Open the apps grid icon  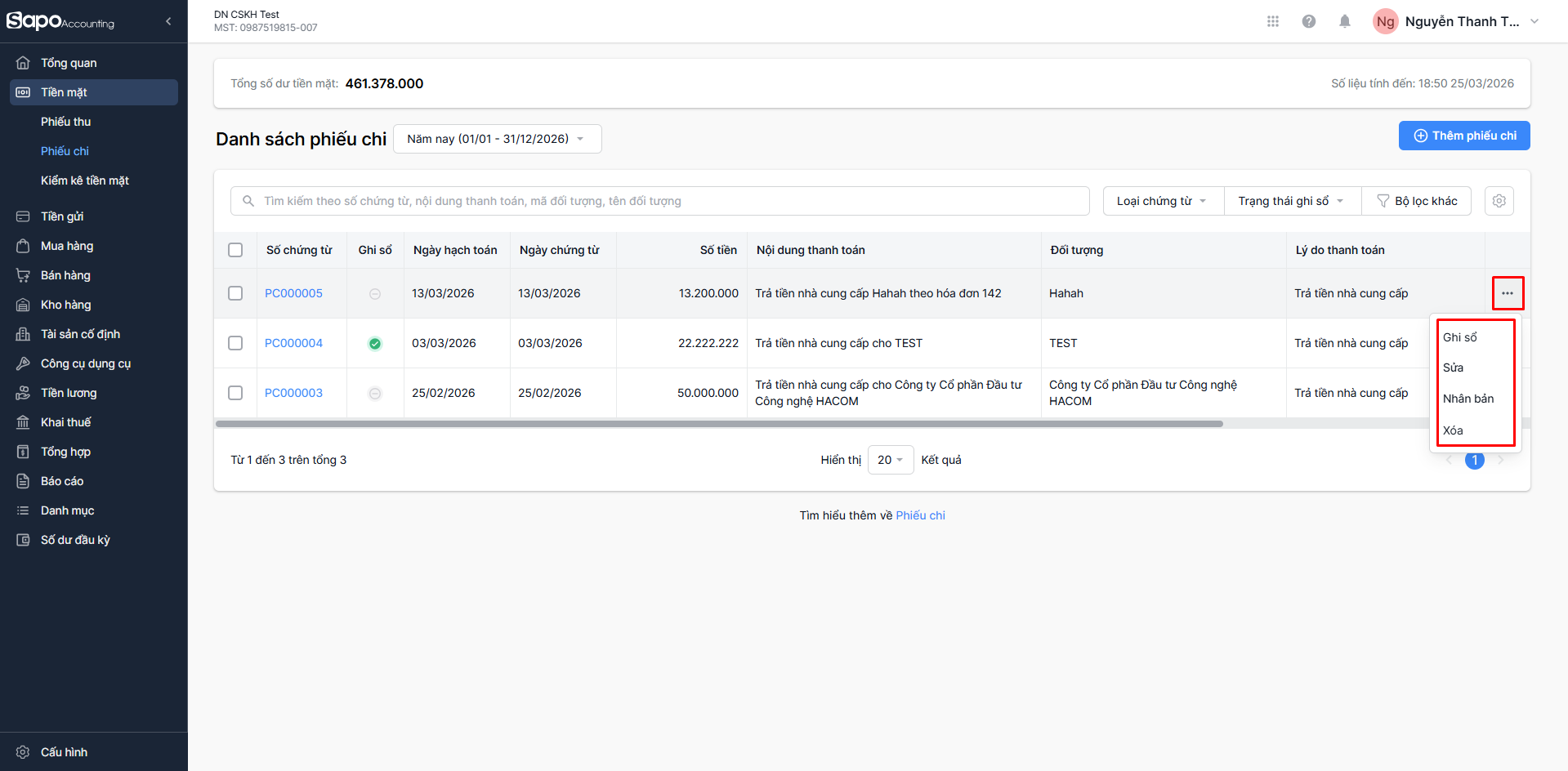[x=1272, y=21]
